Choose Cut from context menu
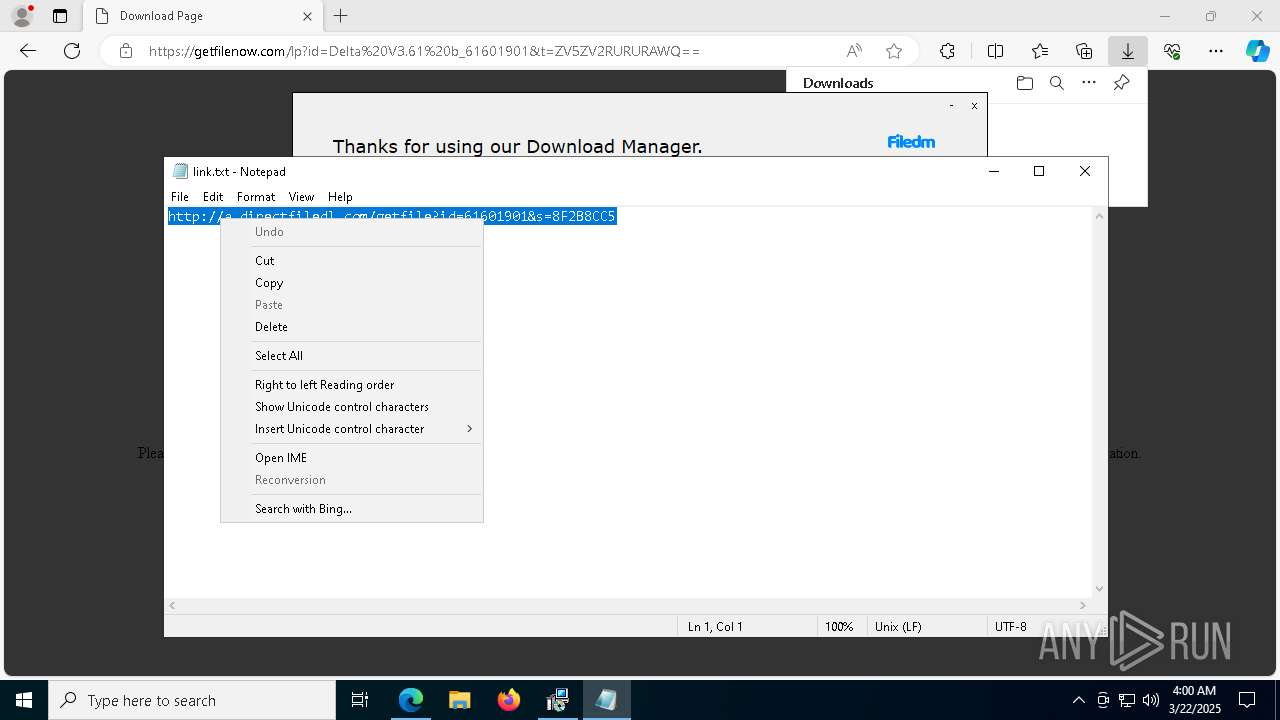 click(x=351, y=261)
